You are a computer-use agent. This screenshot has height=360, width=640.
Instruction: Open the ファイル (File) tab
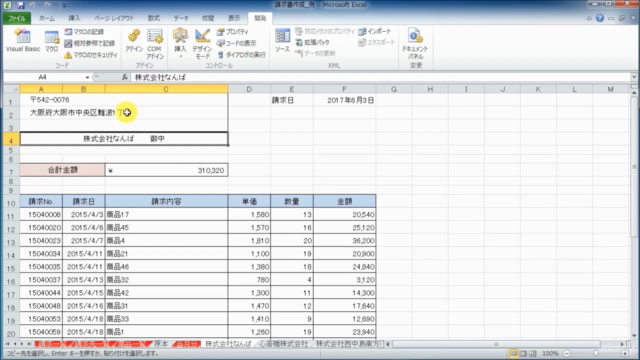click(x=17, y=18)
